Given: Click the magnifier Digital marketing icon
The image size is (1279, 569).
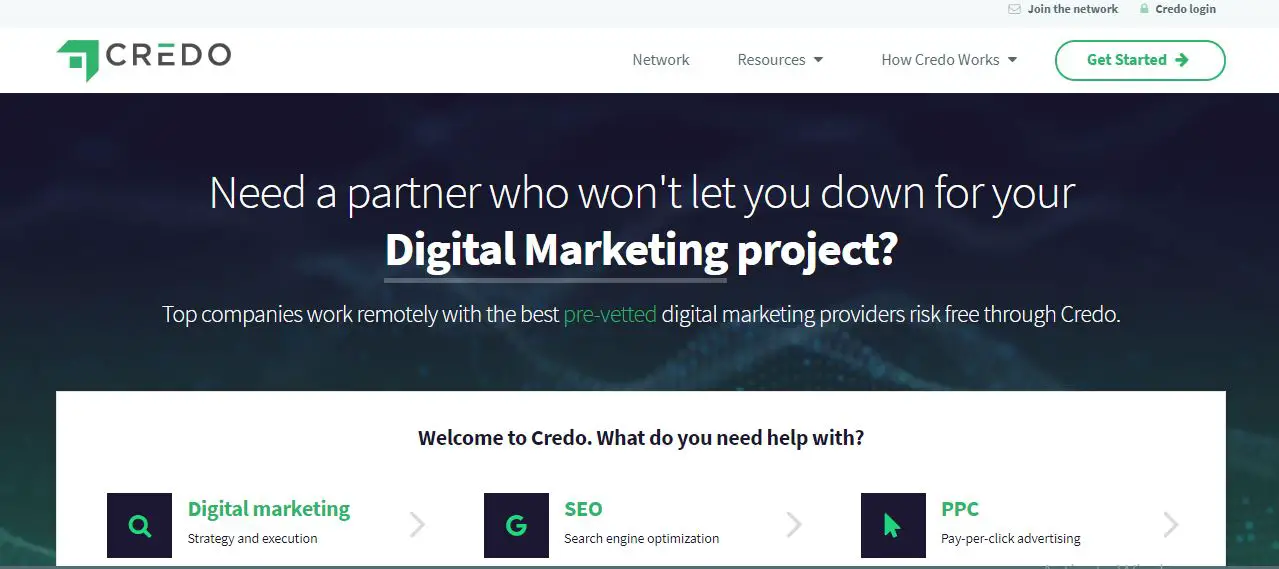Looking at the screenshot, I should (x=139, y=525).
